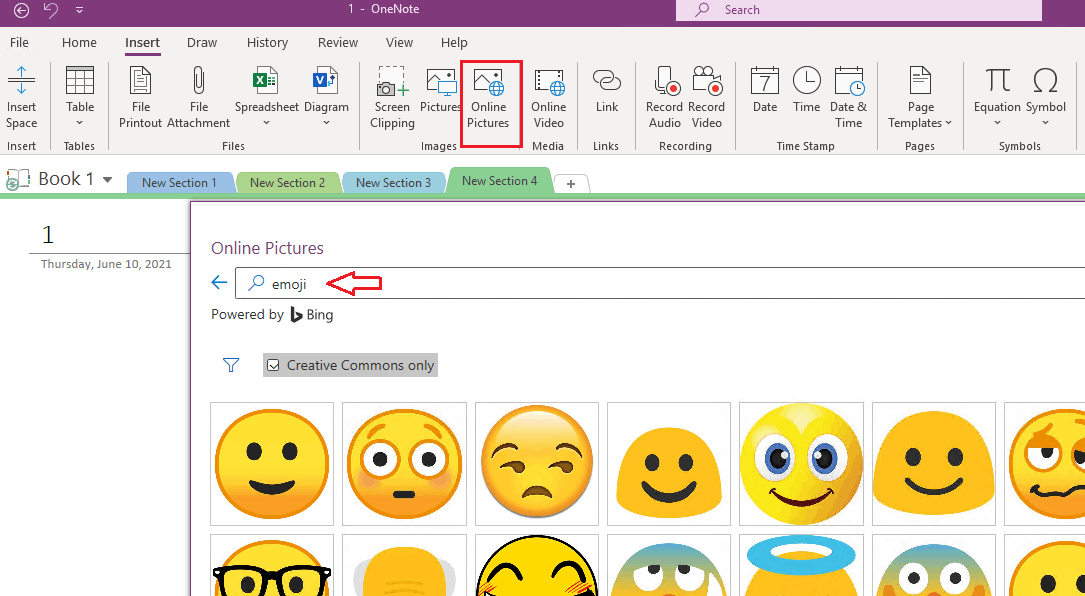Open the Record Audio tool
This screenshot has height=596, width=1085.
664,96
